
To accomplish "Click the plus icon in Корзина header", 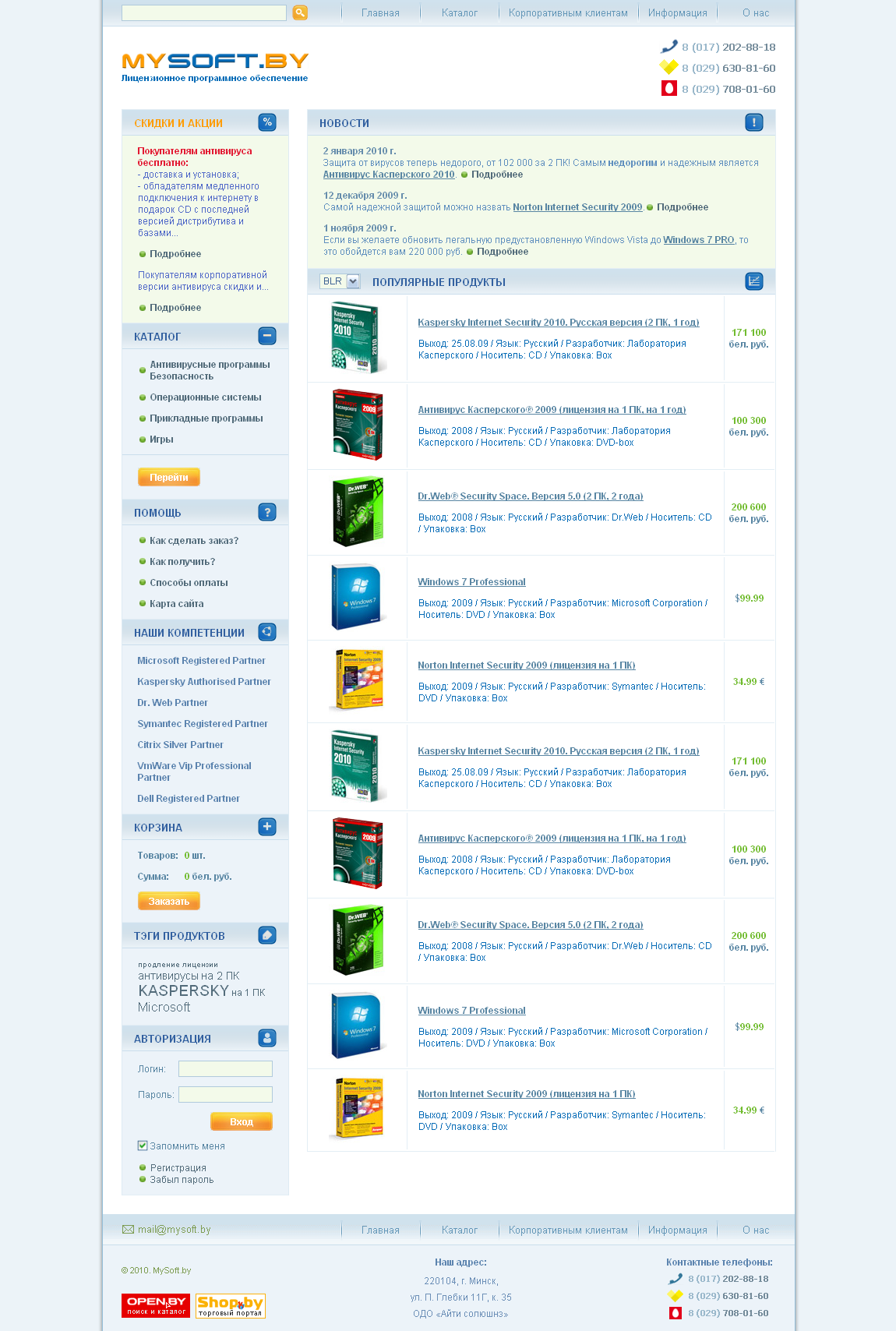I will tap(267, 827).
